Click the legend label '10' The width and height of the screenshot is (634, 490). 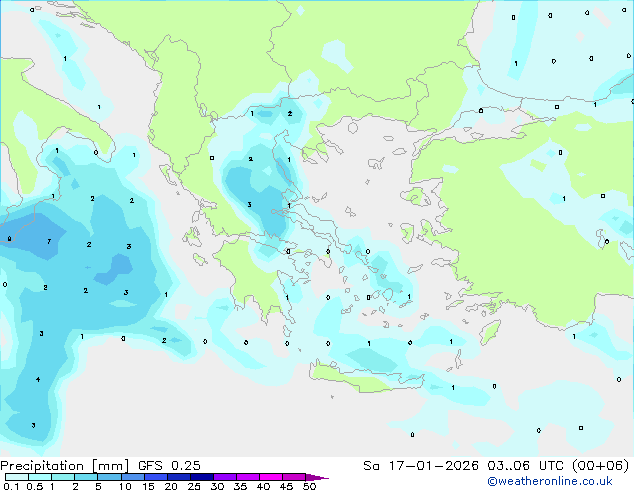125,486
